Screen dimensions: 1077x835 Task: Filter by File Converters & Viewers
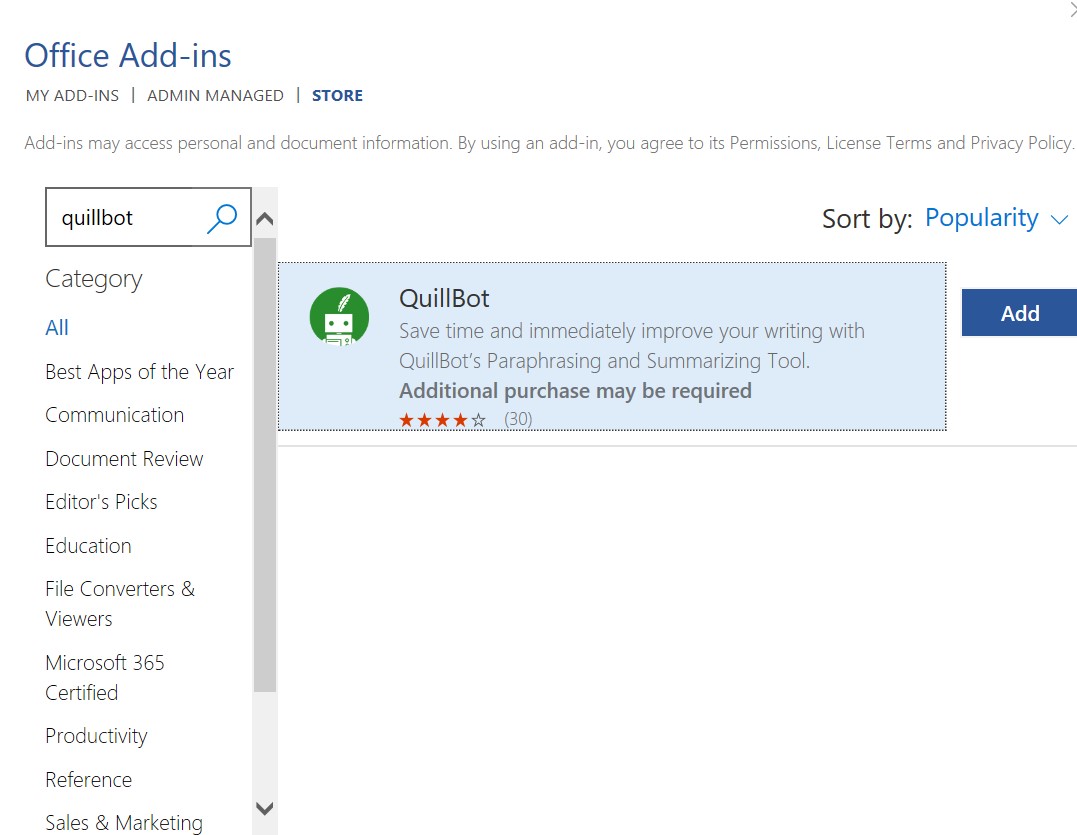pos(120,604)
